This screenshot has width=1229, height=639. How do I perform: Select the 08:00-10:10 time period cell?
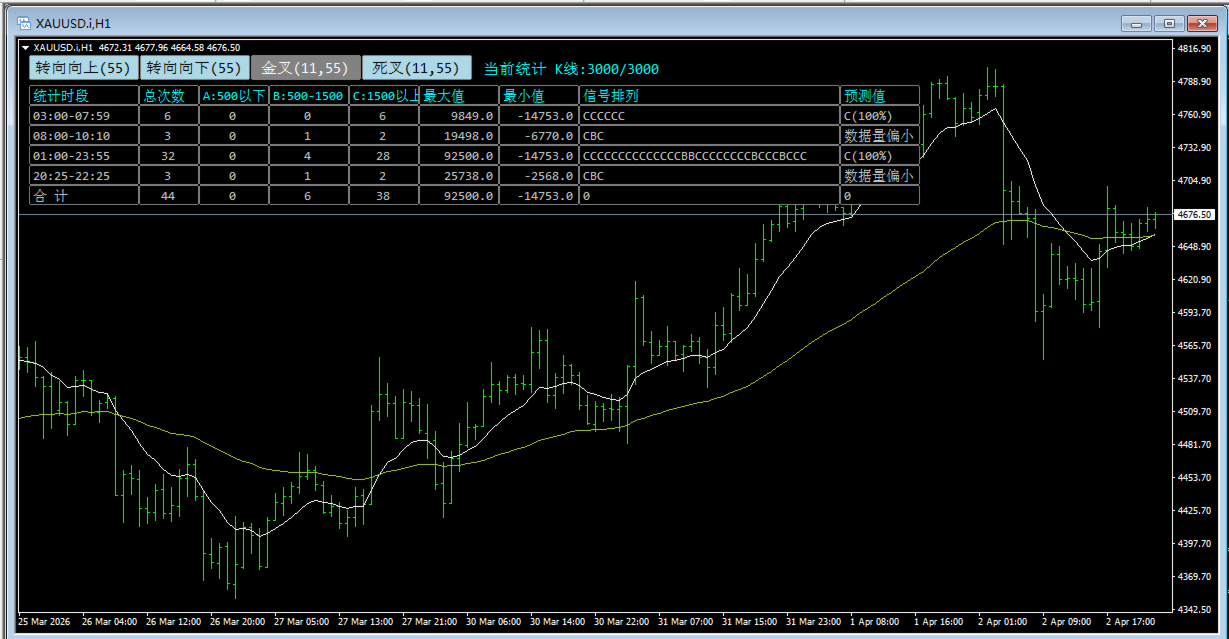(84, 136)
